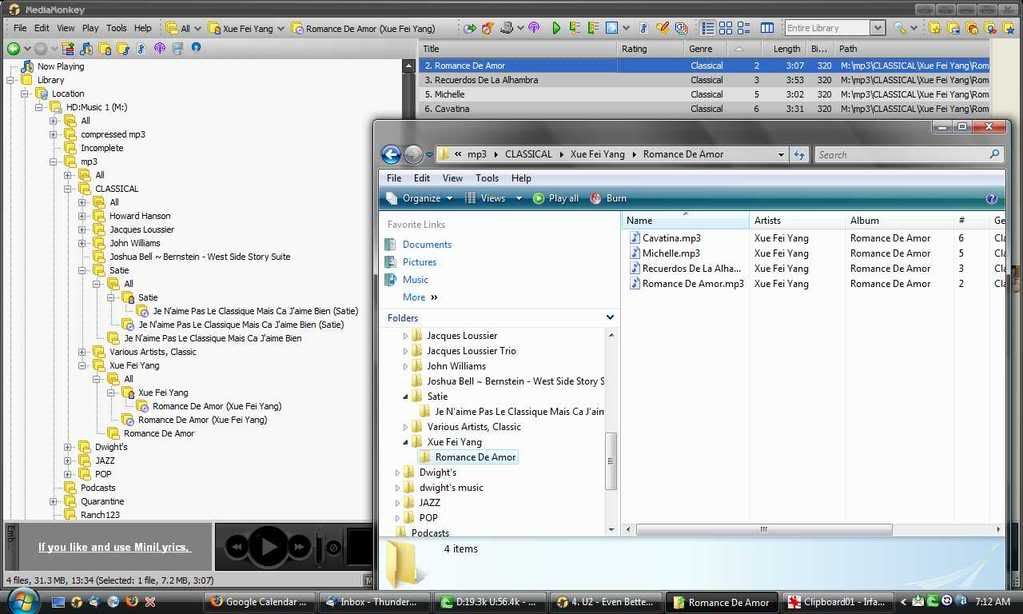This screenshot has width=1023, height=614.
Task: Open the View menu in Explorer
Action: pos(452,178)
